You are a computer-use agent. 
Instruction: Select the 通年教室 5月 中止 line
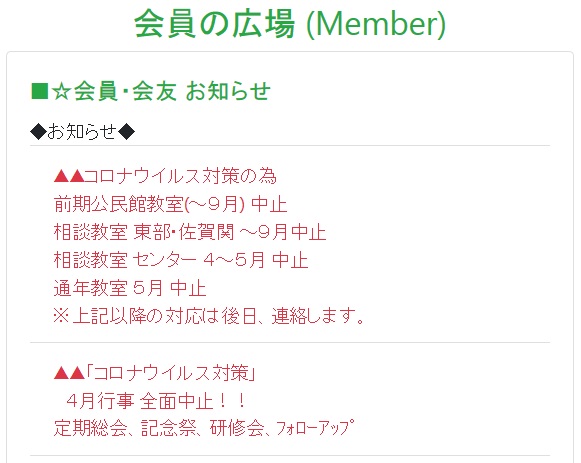click(x=130, y=288)
